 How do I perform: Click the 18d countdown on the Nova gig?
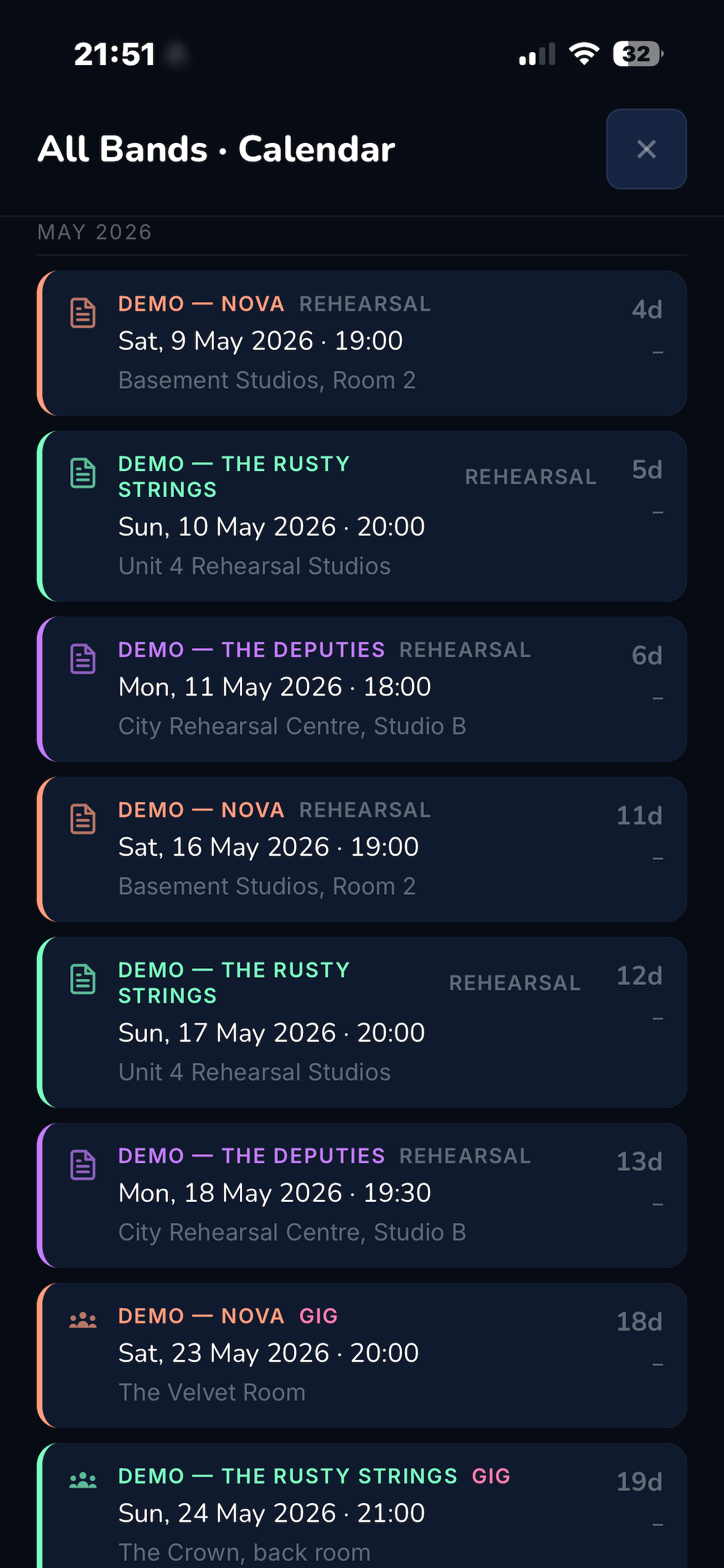[x=639, y=1321]
